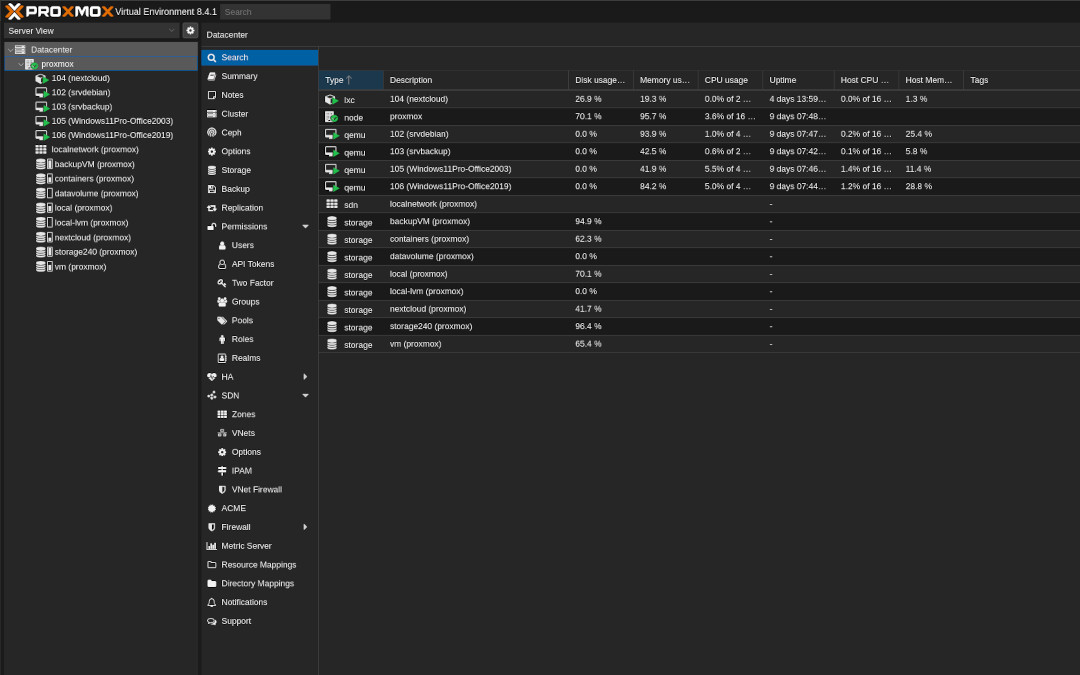Click the Notifications bell icon

point(211,603)
